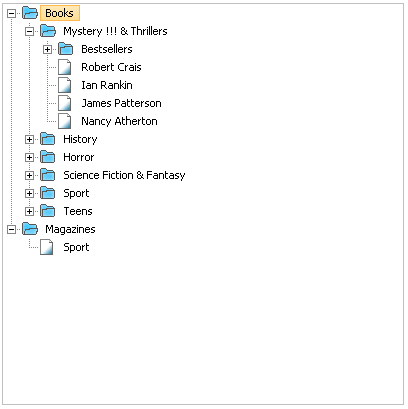Select the Ian Rankin item

tap(107, 85)
